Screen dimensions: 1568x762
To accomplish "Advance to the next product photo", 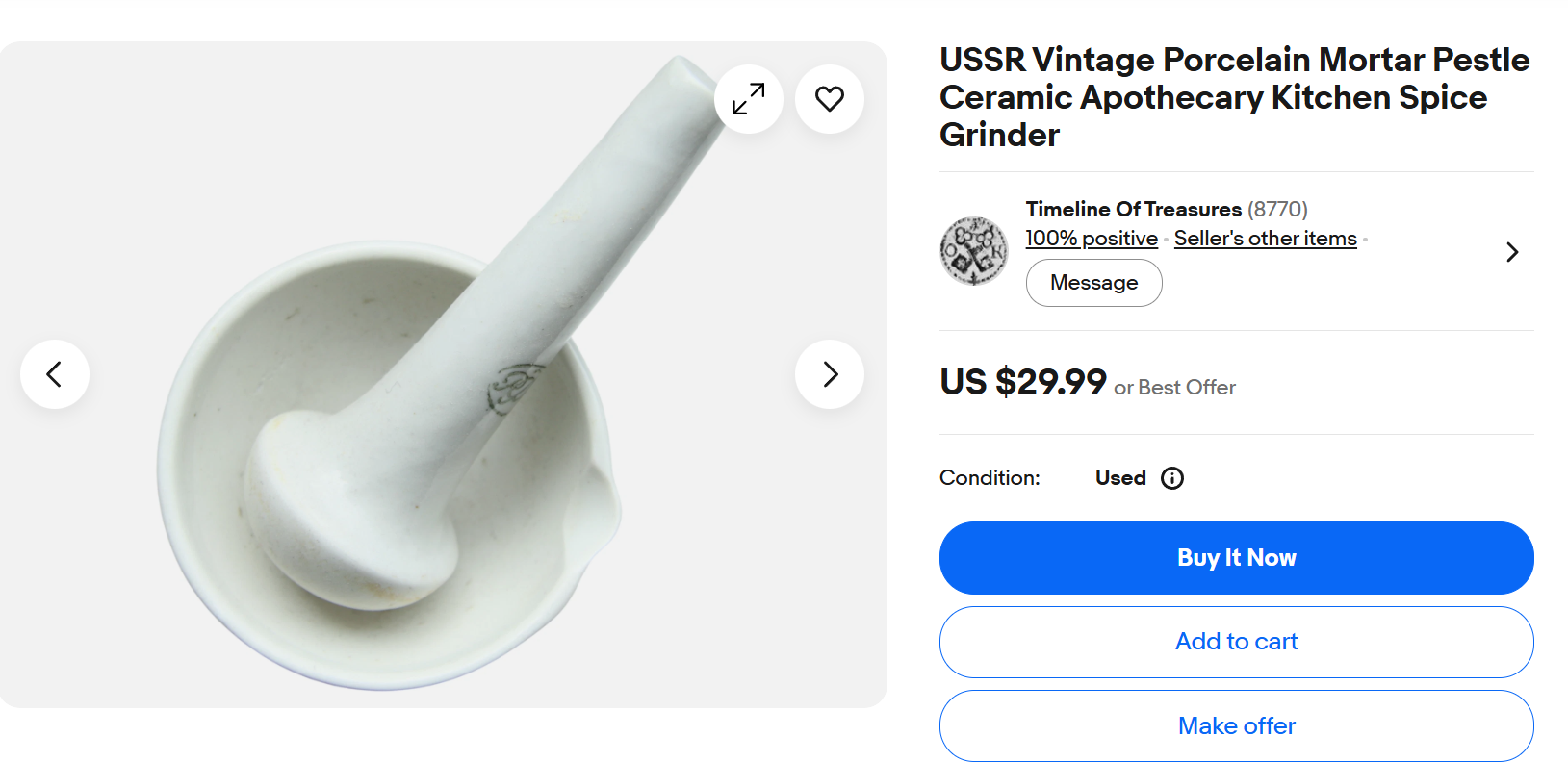I will [x=830, y=374].
